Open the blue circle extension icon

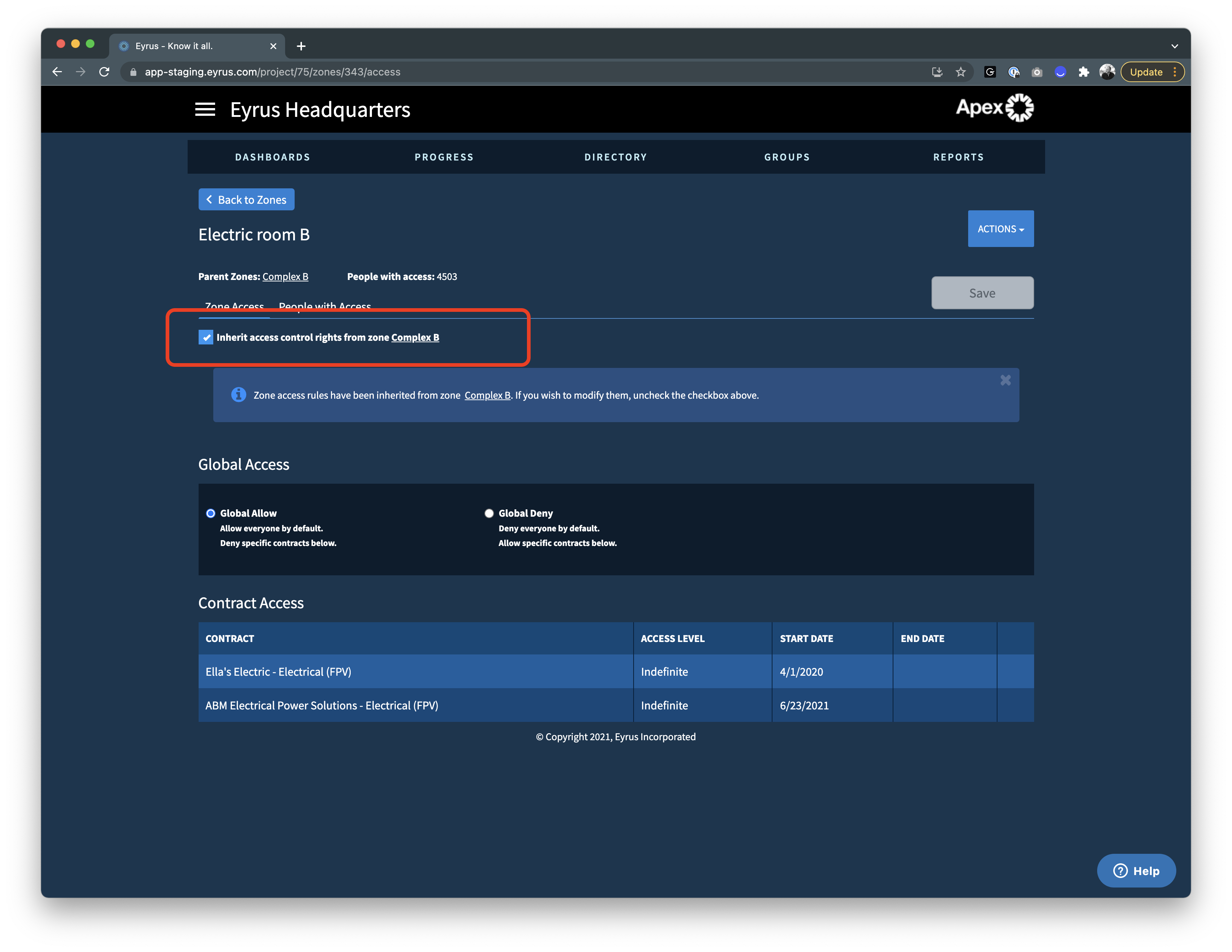point(1061,71)
